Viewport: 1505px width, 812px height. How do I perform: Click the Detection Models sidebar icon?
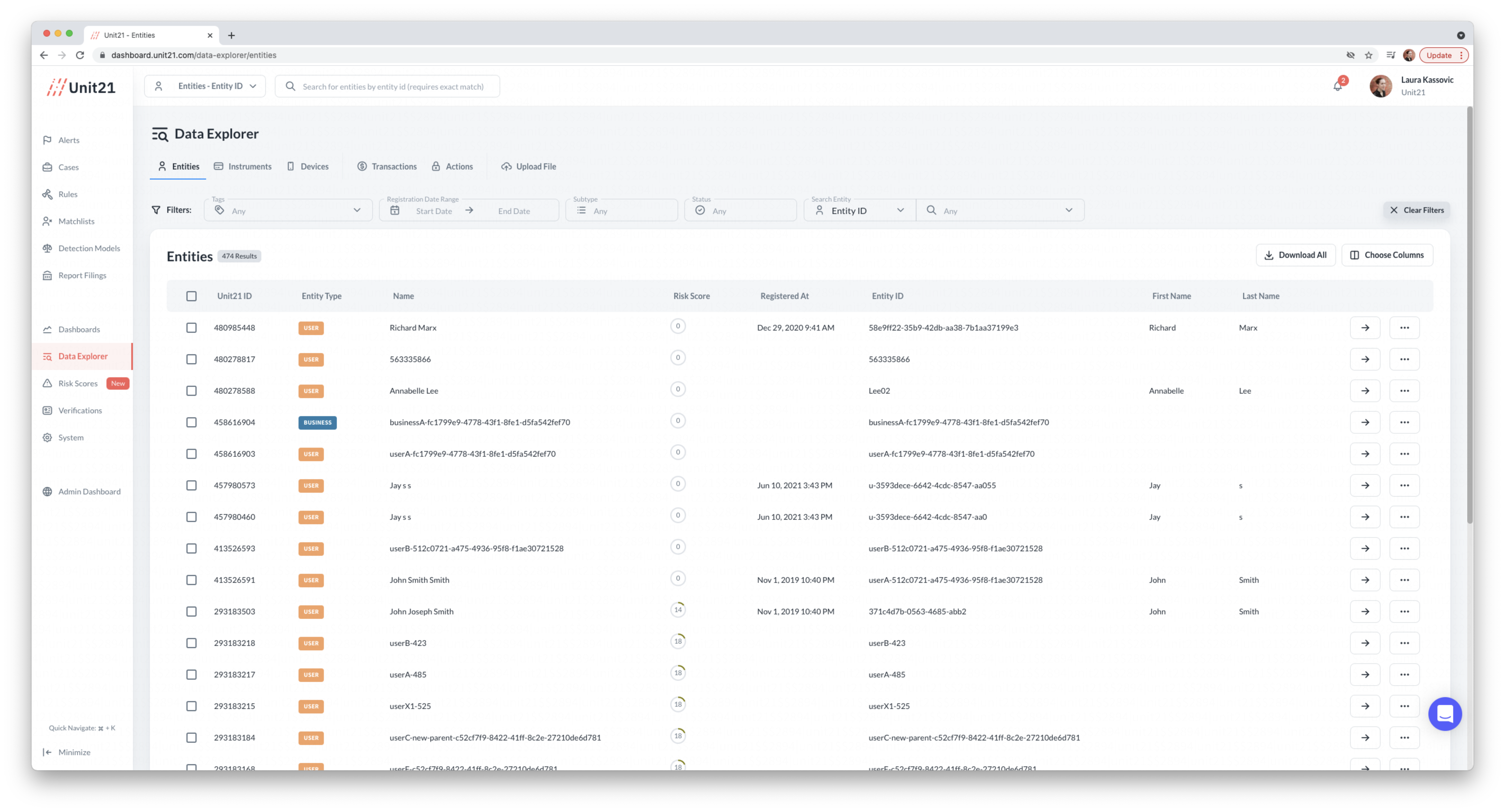(47, 248)
